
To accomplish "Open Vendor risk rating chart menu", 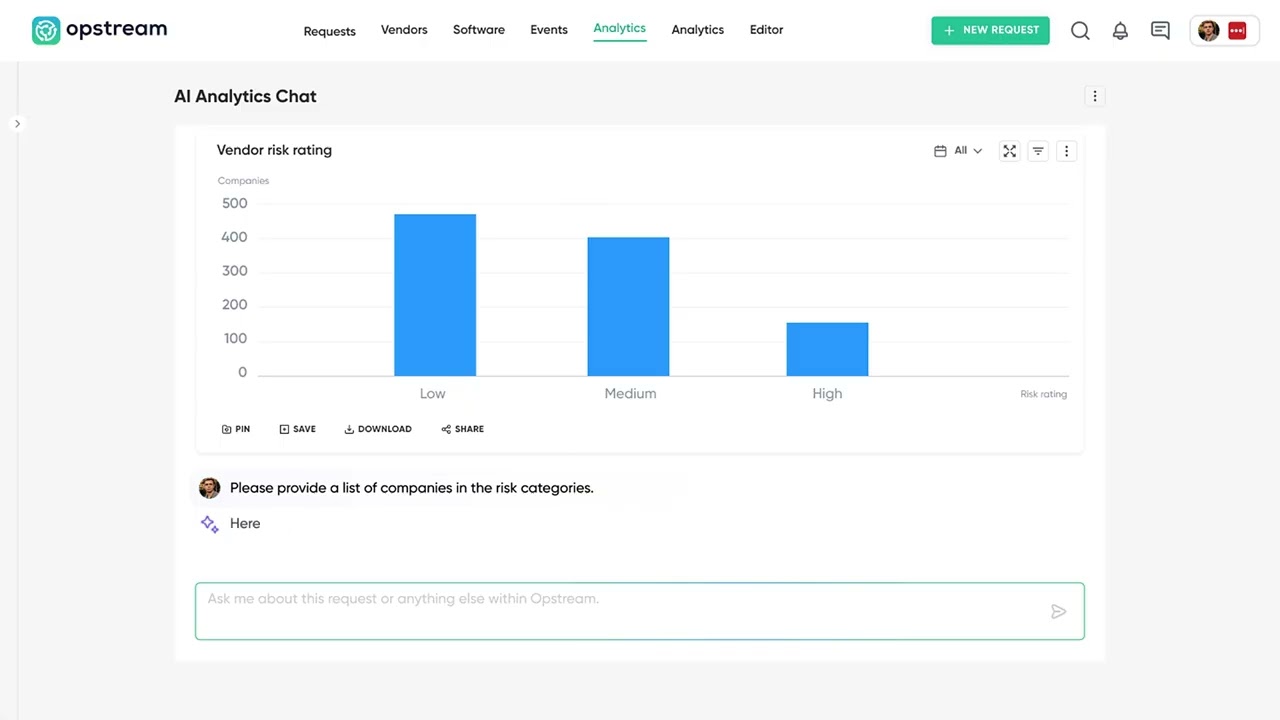I will (x=1066, y=151).
